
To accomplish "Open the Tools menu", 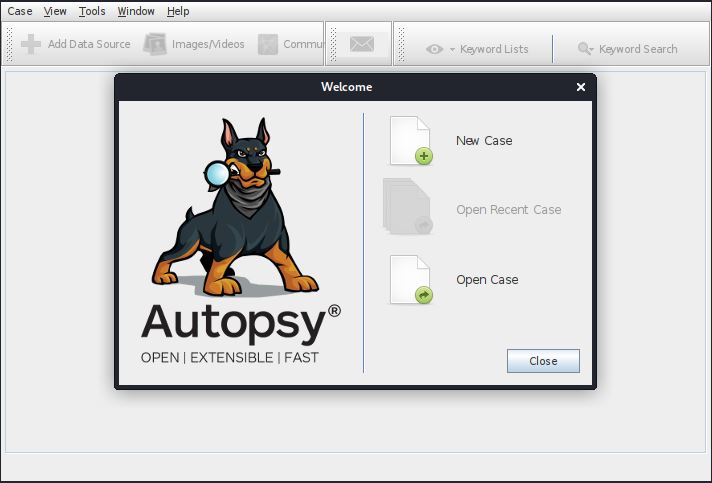I will pyautogui.click(x=92, y=11).
